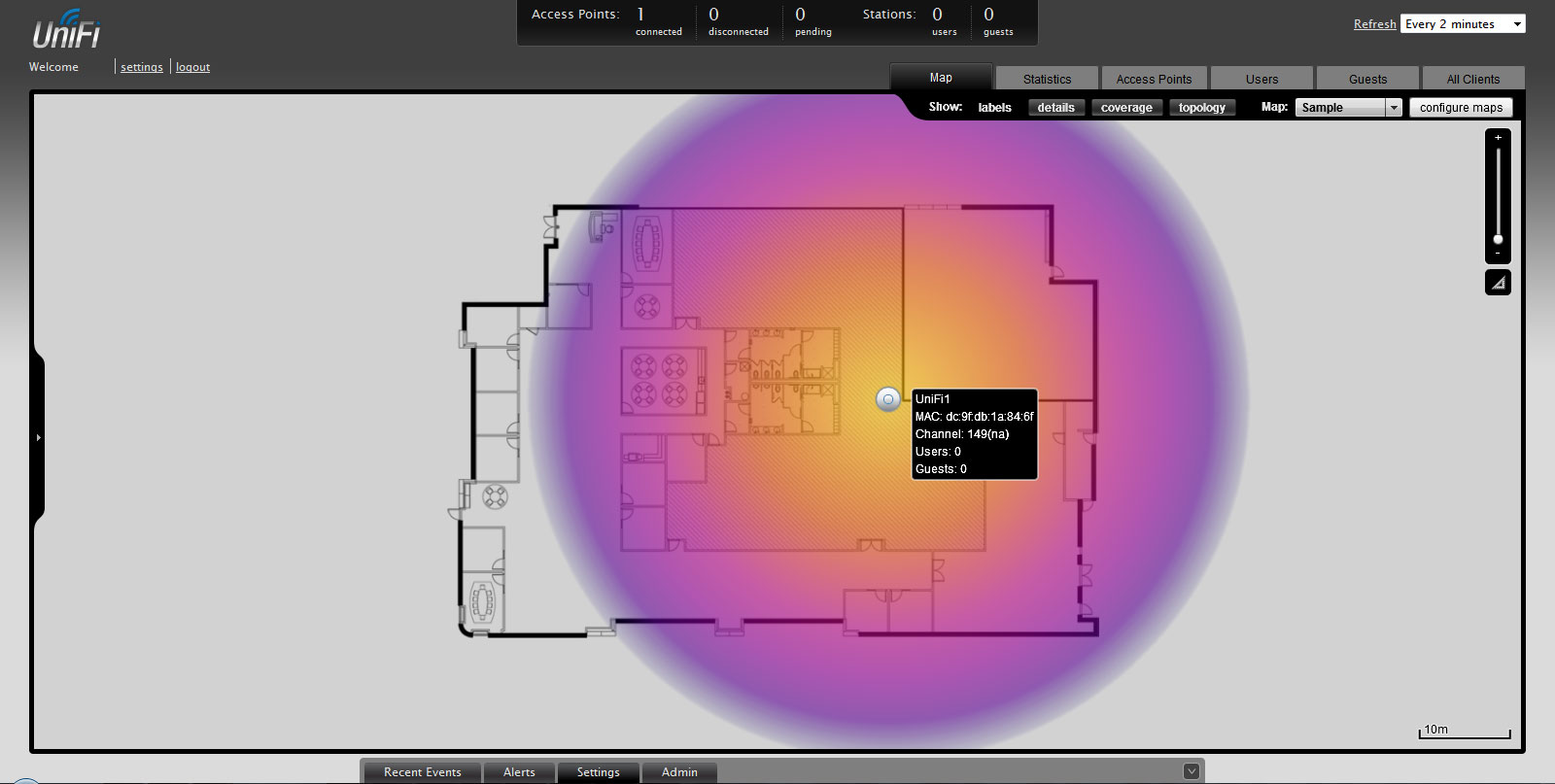Toggle labels display on the map
1555x784 pixels.
pos(994,108)
